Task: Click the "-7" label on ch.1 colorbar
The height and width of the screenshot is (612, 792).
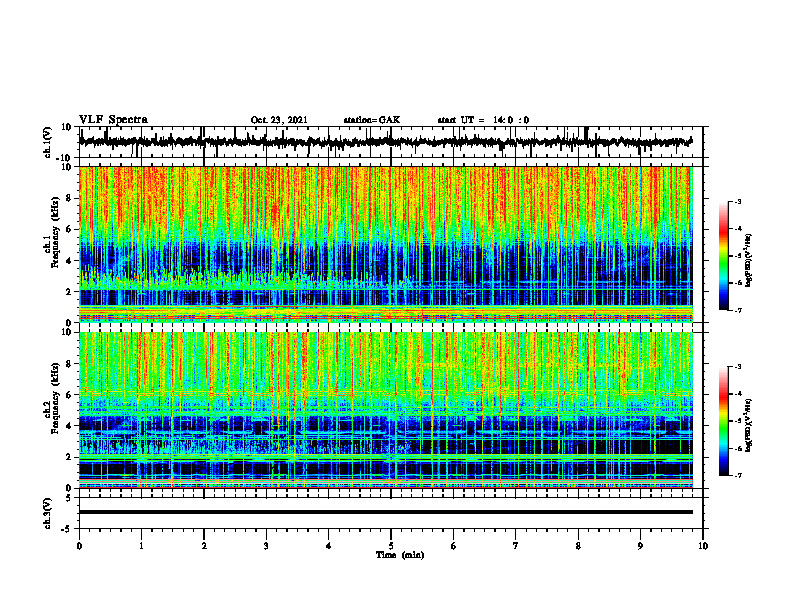Action: [x=738, y=310]
